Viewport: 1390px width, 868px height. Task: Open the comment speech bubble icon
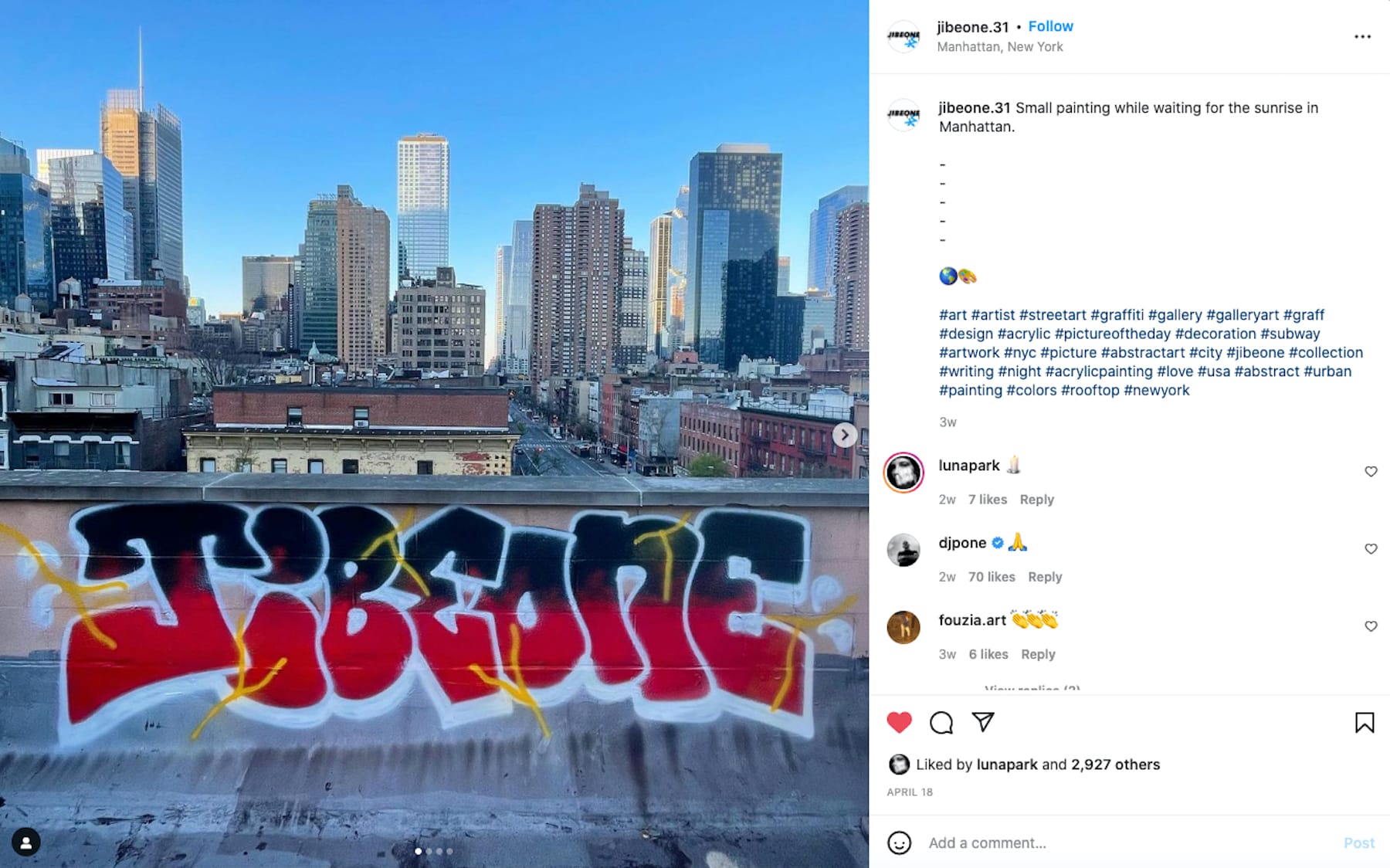pyautogui.click(x=941, y=723)
